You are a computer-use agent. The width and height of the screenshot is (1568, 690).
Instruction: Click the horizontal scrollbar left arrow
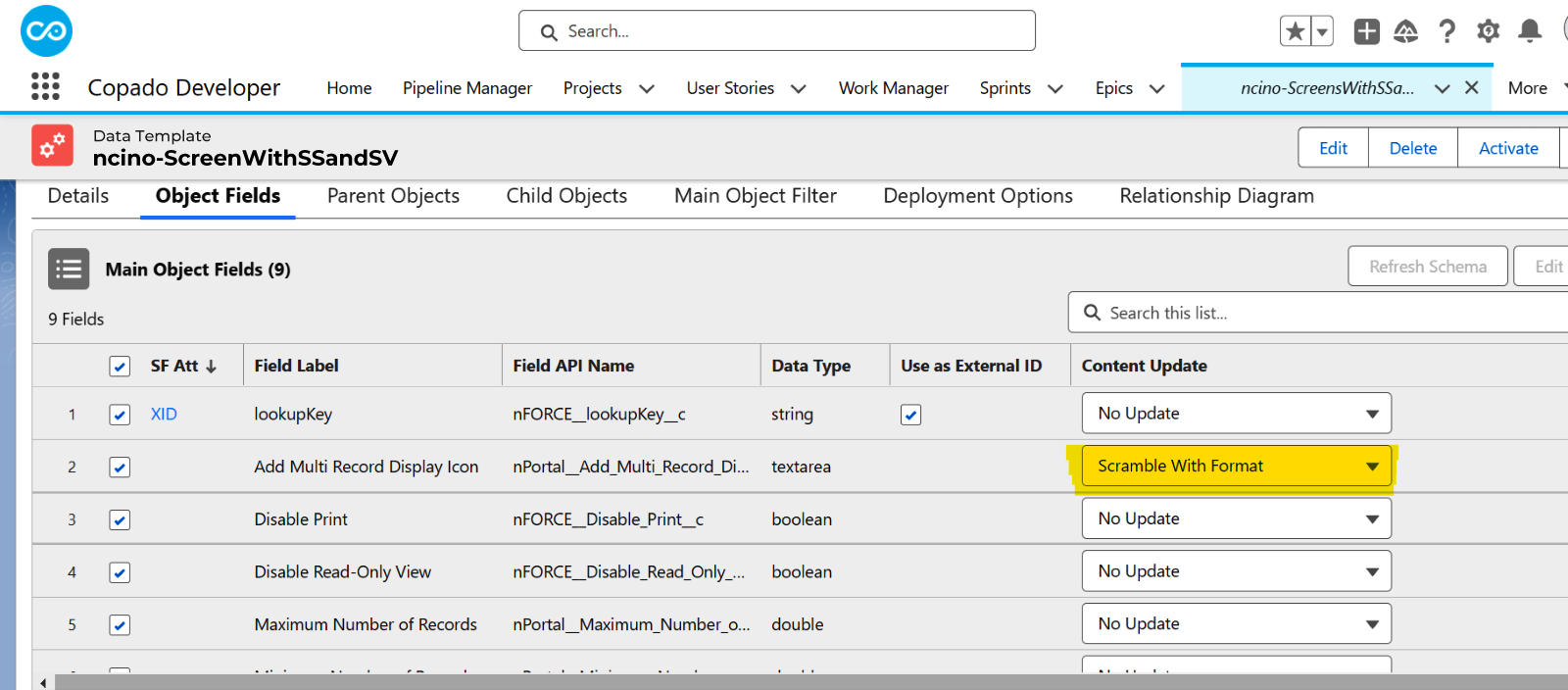pyautogui.click(x=43, y=682)
